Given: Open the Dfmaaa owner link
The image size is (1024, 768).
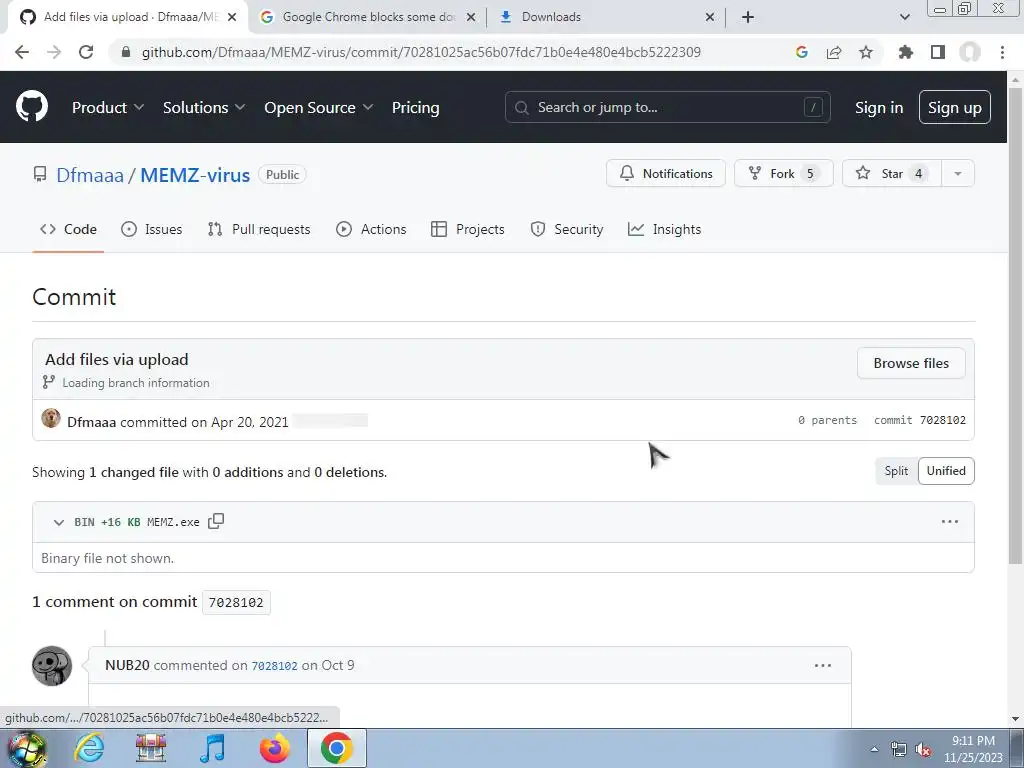Looking at the screenshot, I should tap(89, 175).
